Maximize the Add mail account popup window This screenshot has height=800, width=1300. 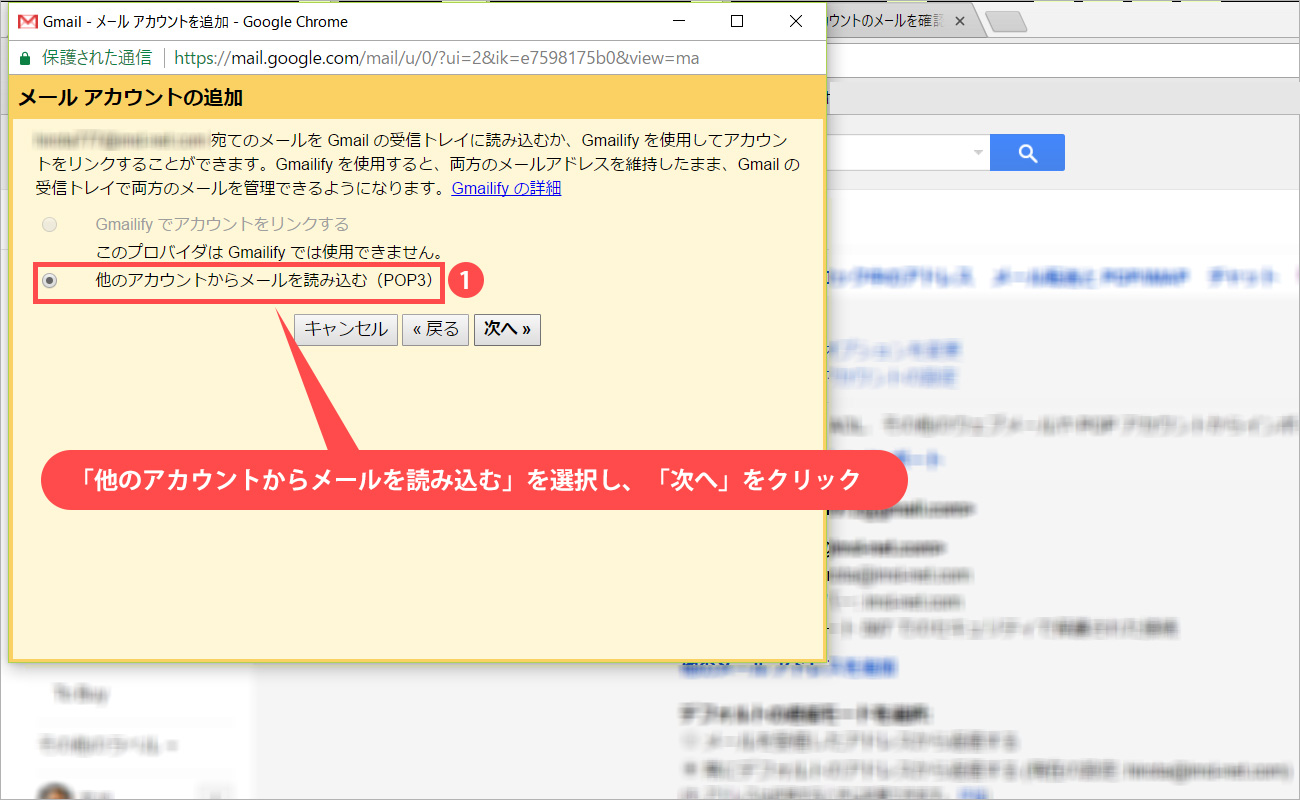click(737, 21)
